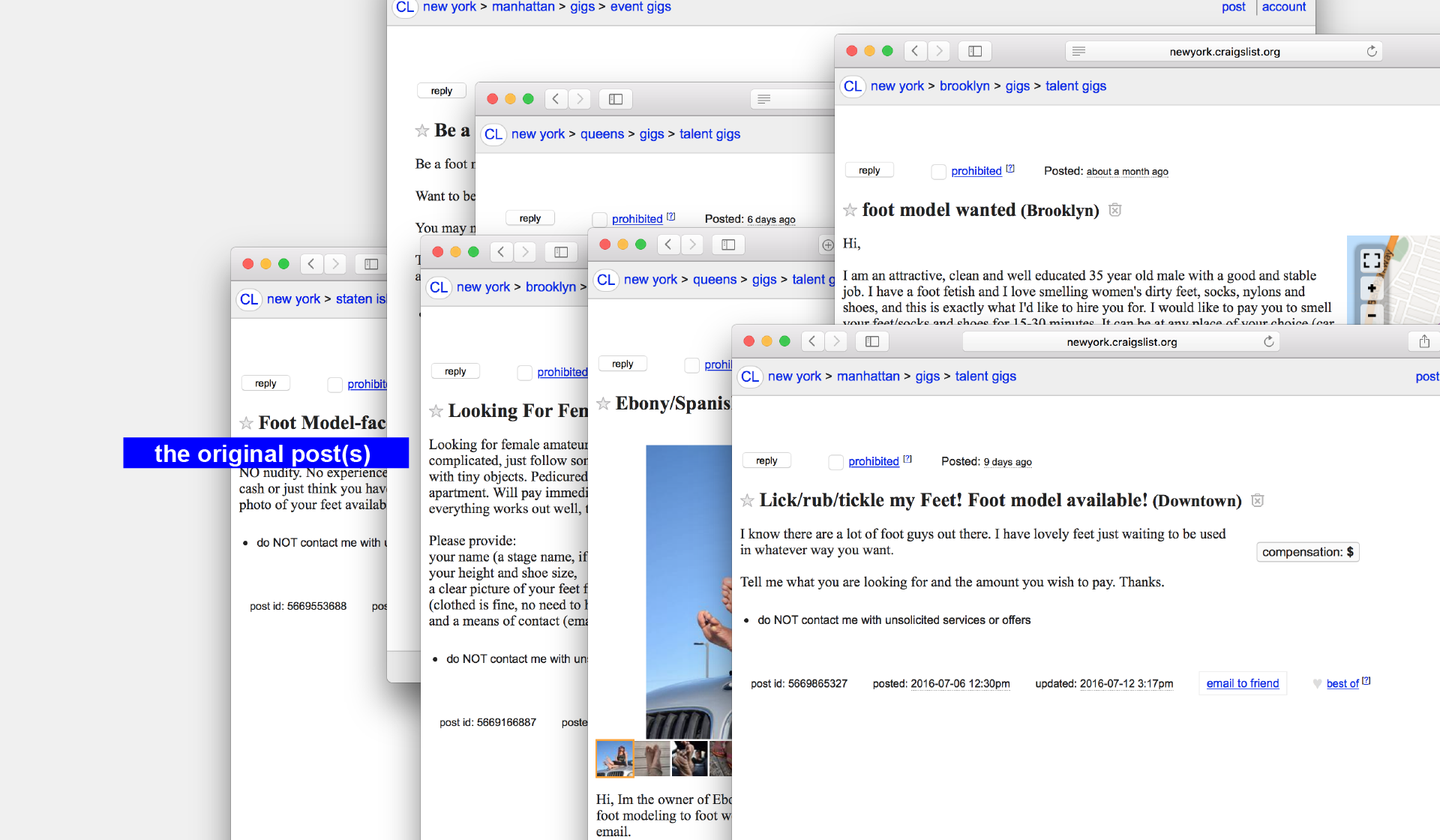Open event gigs breadcrumb in back window
Image resolution: width=1440 pixels, height=840 pixels.
tap(640, 7)
